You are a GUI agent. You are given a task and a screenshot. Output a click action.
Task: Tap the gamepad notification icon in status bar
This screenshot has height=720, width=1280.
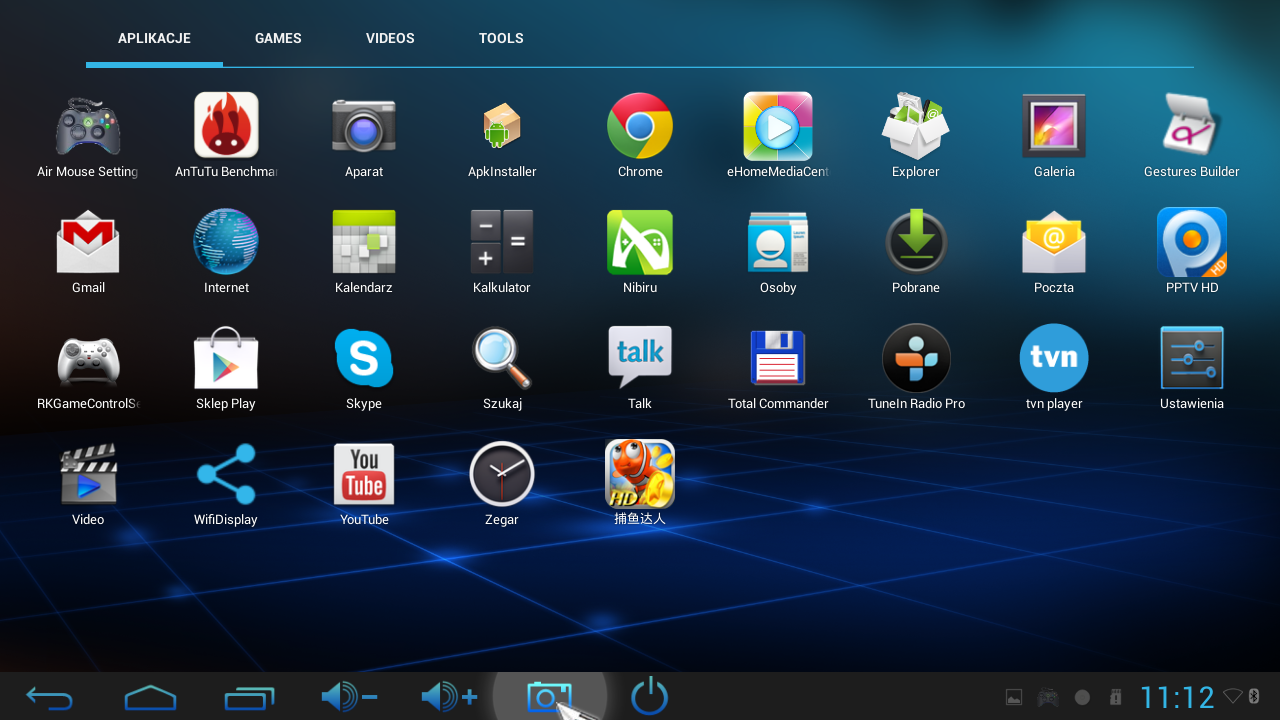pos(1047,697)
